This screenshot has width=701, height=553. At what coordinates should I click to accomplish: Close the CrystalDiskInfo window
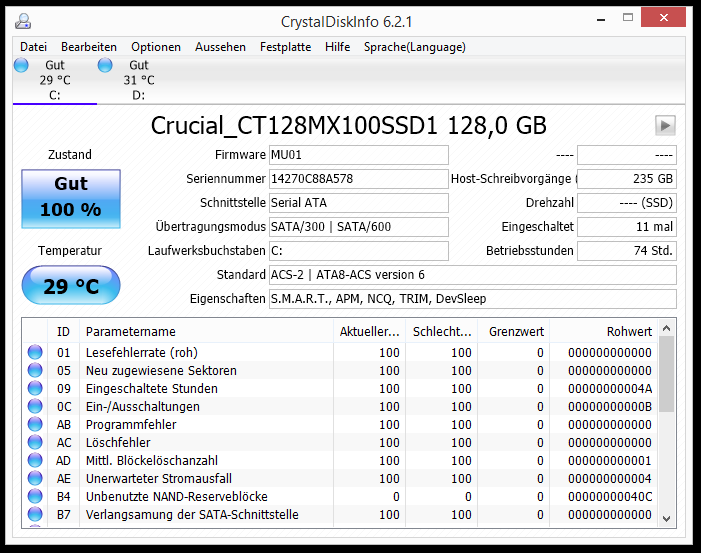(663, 17)
